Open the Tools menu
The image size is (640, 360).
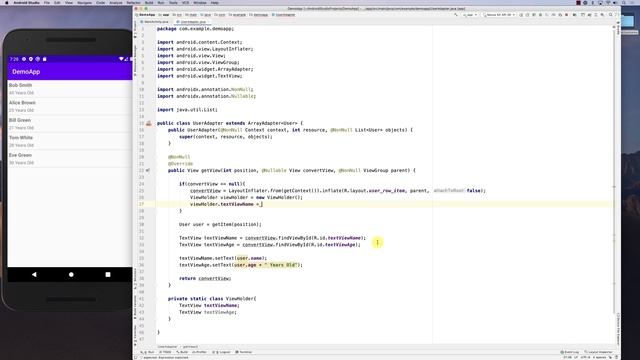(x=173, y=2)
